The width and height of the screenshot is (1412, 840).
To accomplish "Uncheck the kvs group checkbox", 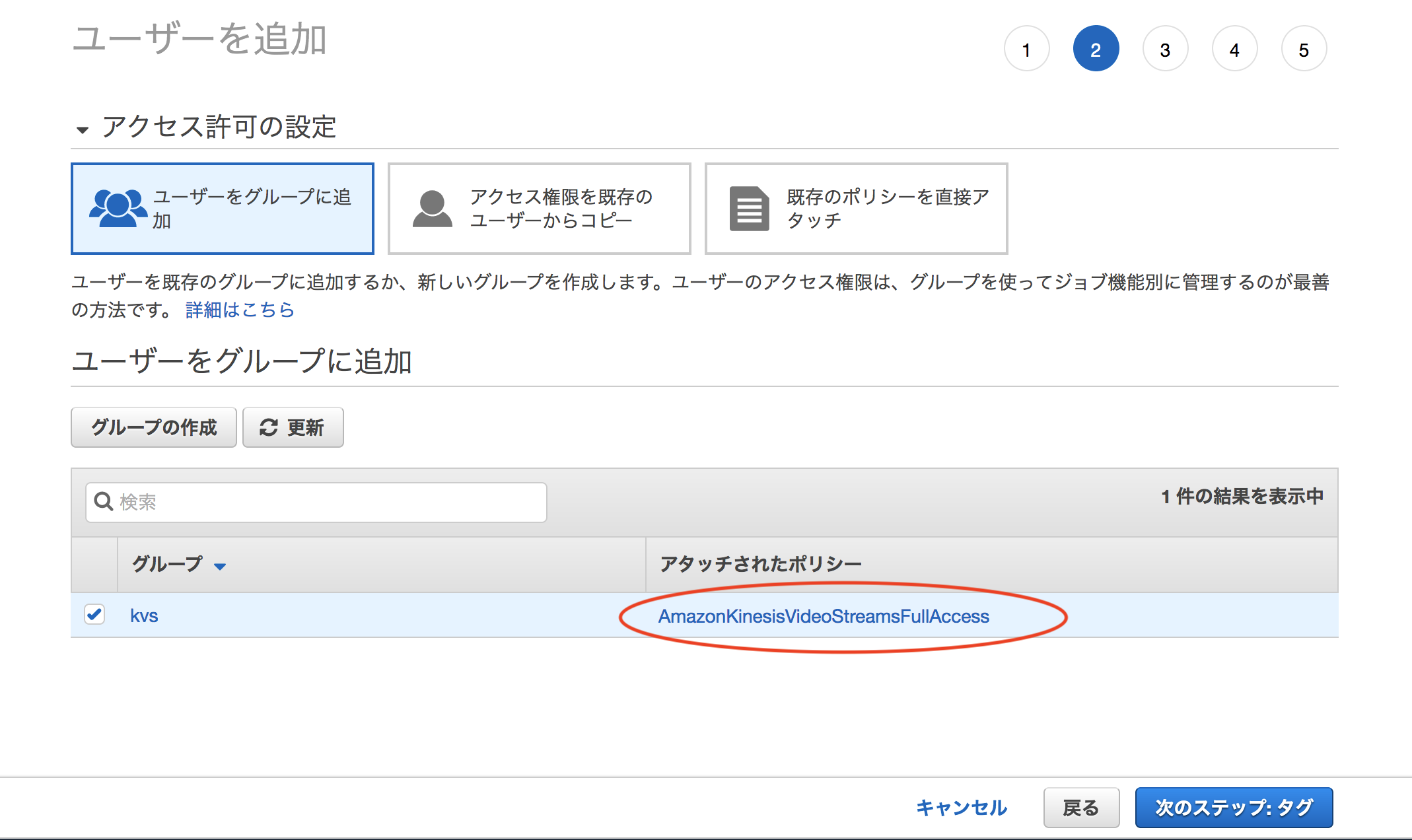I will click(x=94, y=614).
